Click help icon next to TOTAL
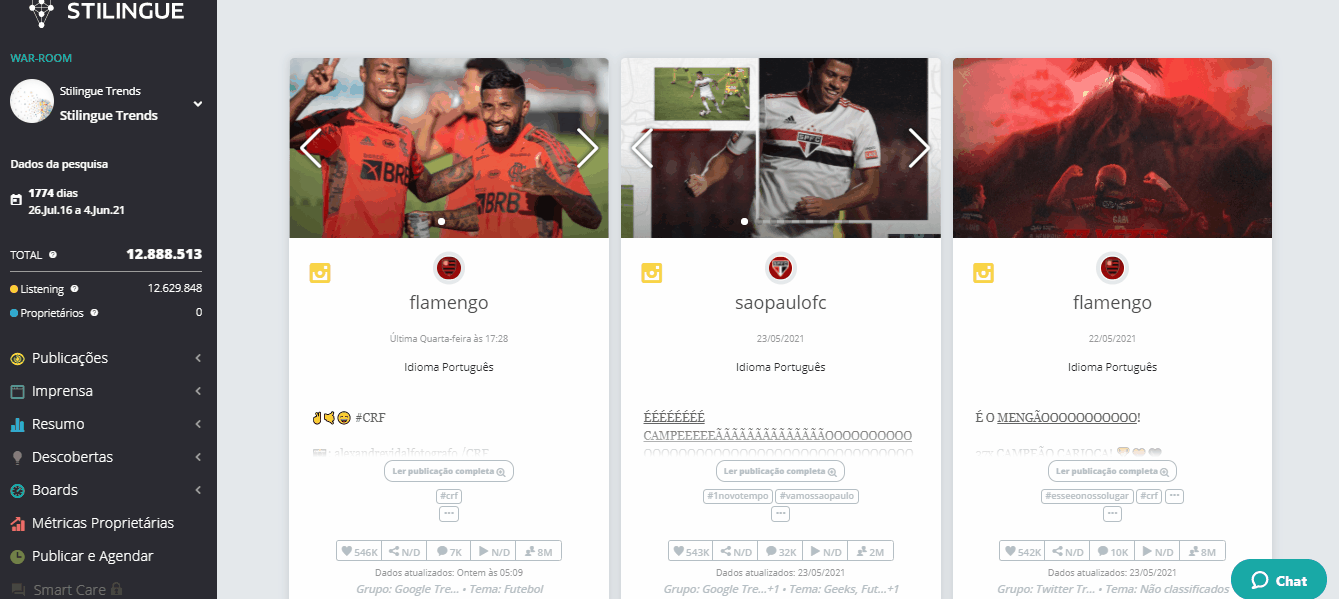Image resolution: width=1339 pixels, height=599 pixels. click(53, 255)
